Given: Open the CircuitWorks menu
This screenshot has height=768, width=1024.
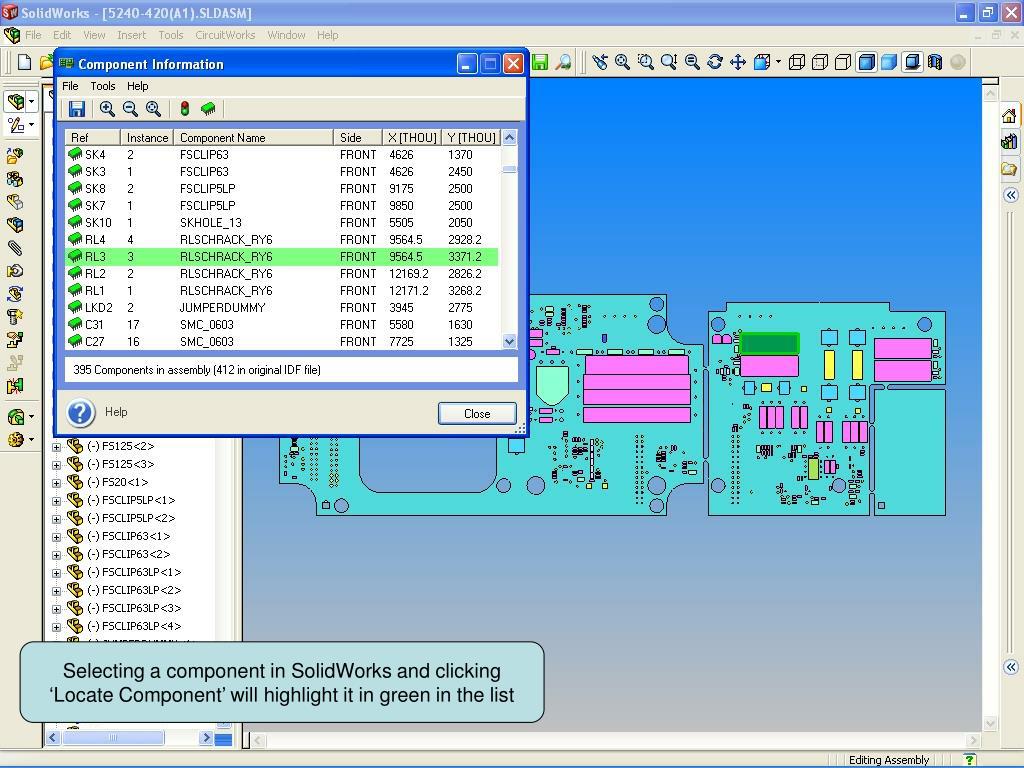Looking at the screenshot, I should [225, 35].
